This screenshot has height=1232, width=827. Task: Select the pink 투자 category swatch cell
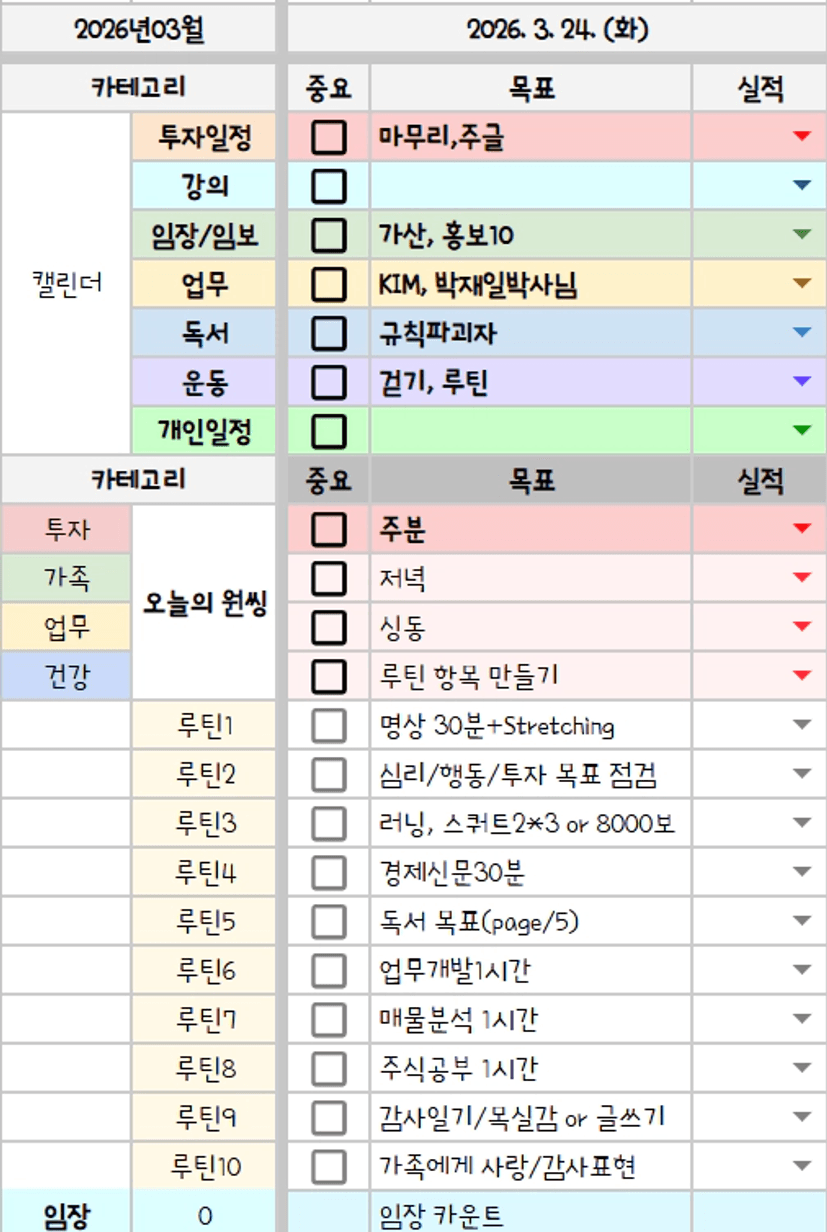click(66, 529)
